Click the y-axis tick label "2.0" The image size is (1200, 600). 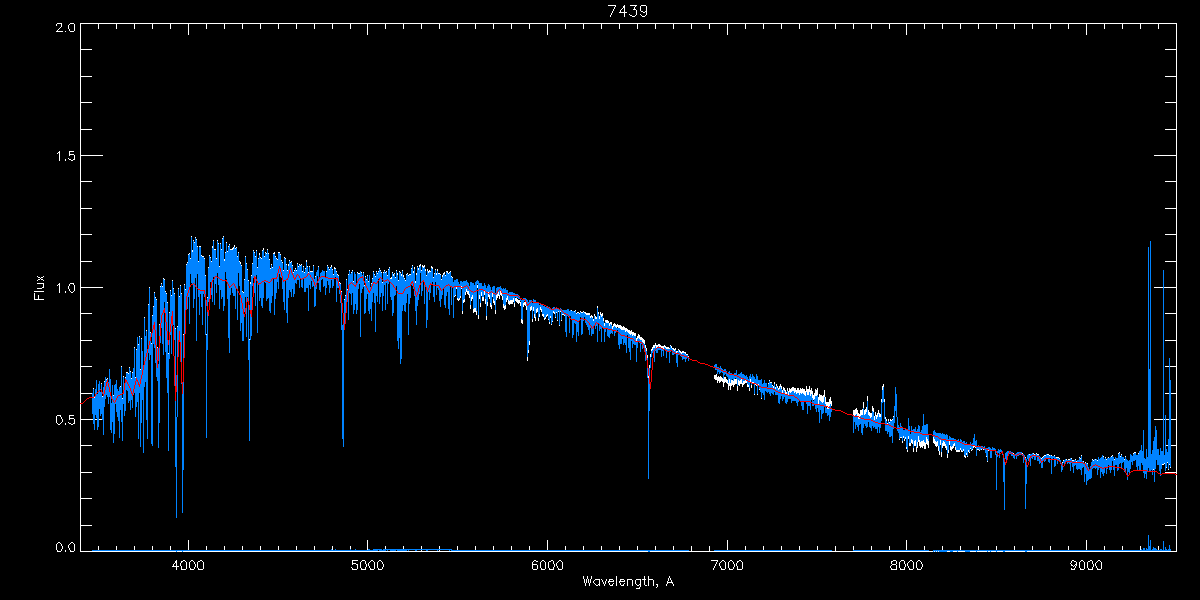65,27
